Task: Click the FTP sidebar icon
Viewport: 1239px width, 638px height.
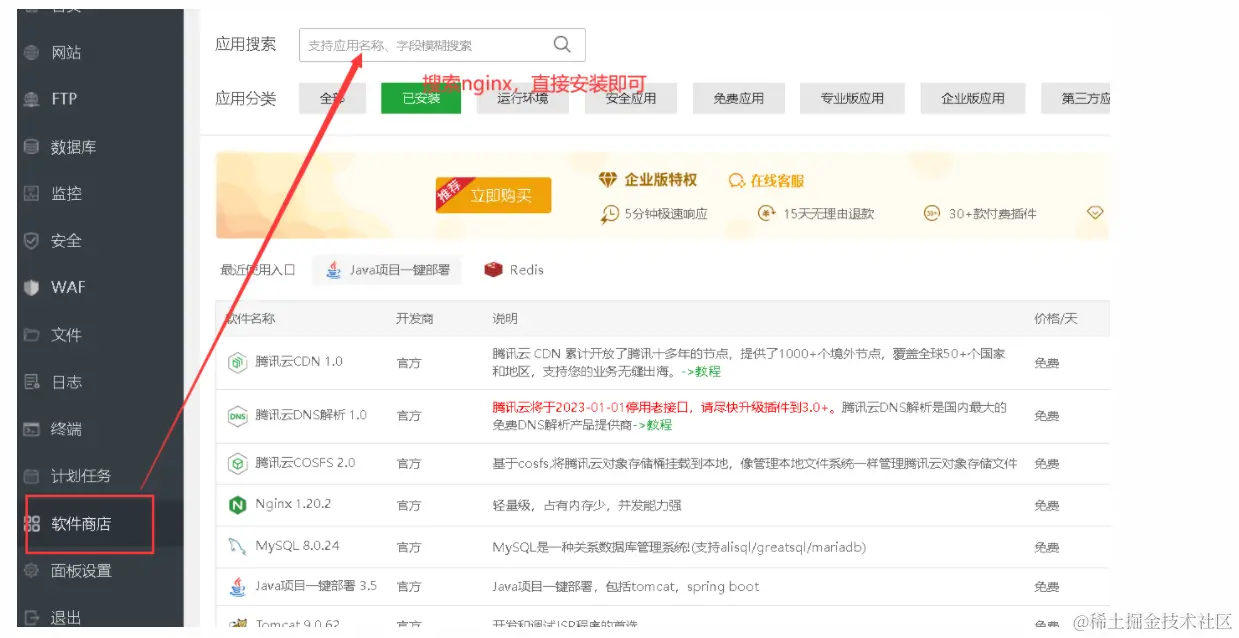Action: click(32, 99)
